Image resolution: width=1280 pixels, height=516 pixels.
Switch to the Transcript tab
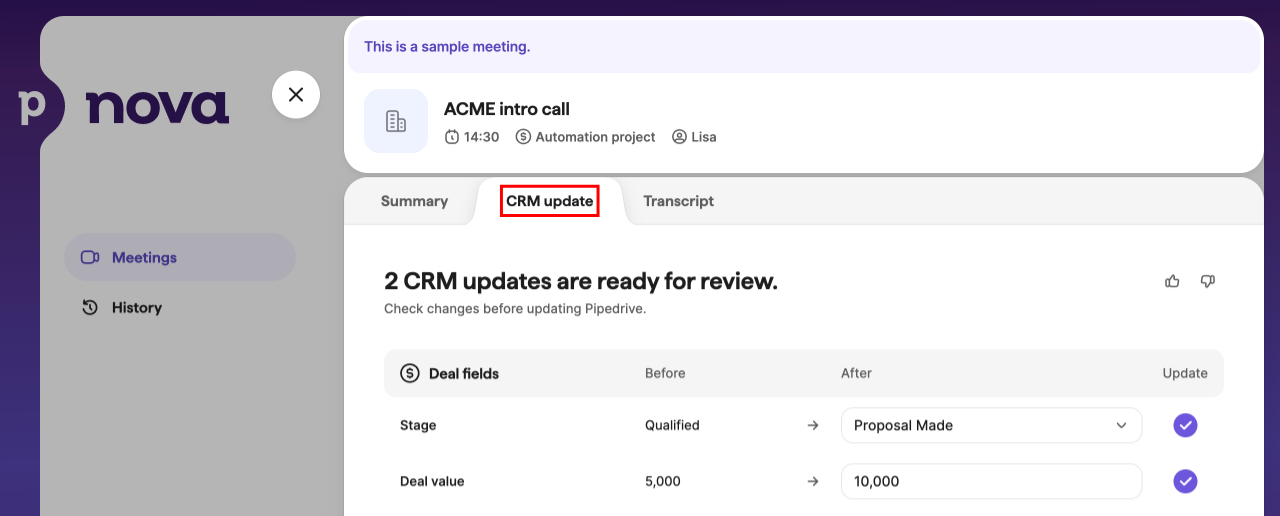pos(678,201)
